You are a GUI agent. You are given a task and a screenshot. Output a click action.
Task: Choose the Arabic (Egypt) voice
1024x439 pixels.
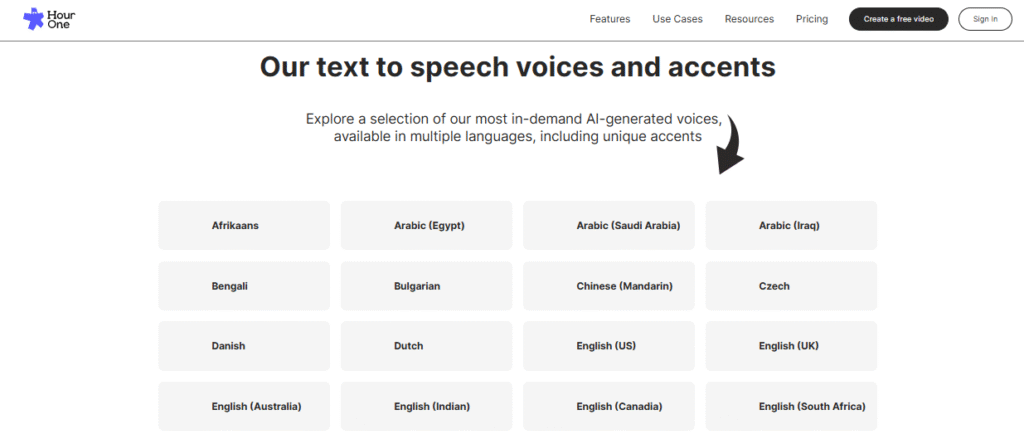[426, 226]
